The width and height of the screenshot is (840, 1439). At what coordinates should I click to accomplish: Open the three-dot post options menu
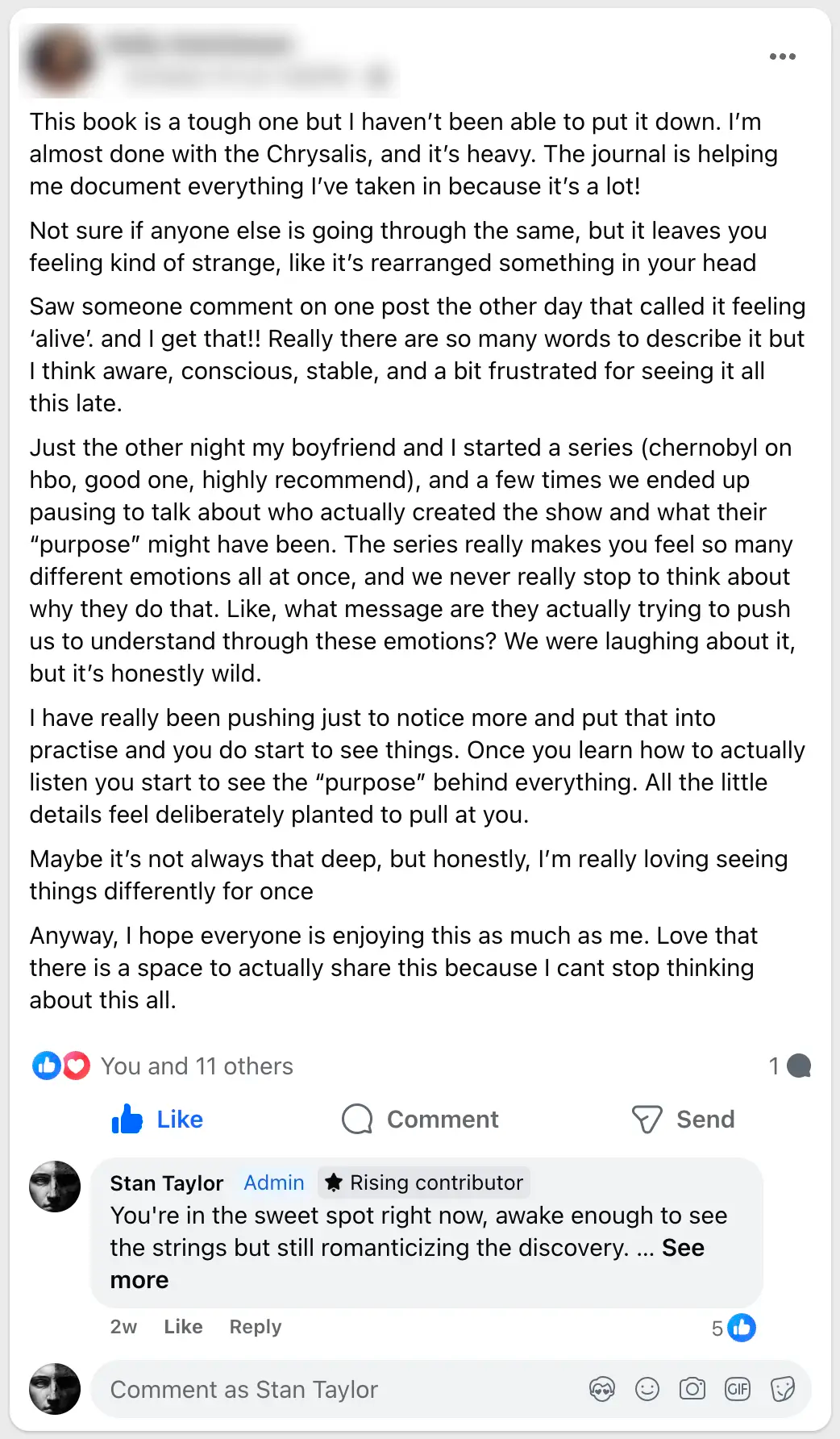coord(782,56)
